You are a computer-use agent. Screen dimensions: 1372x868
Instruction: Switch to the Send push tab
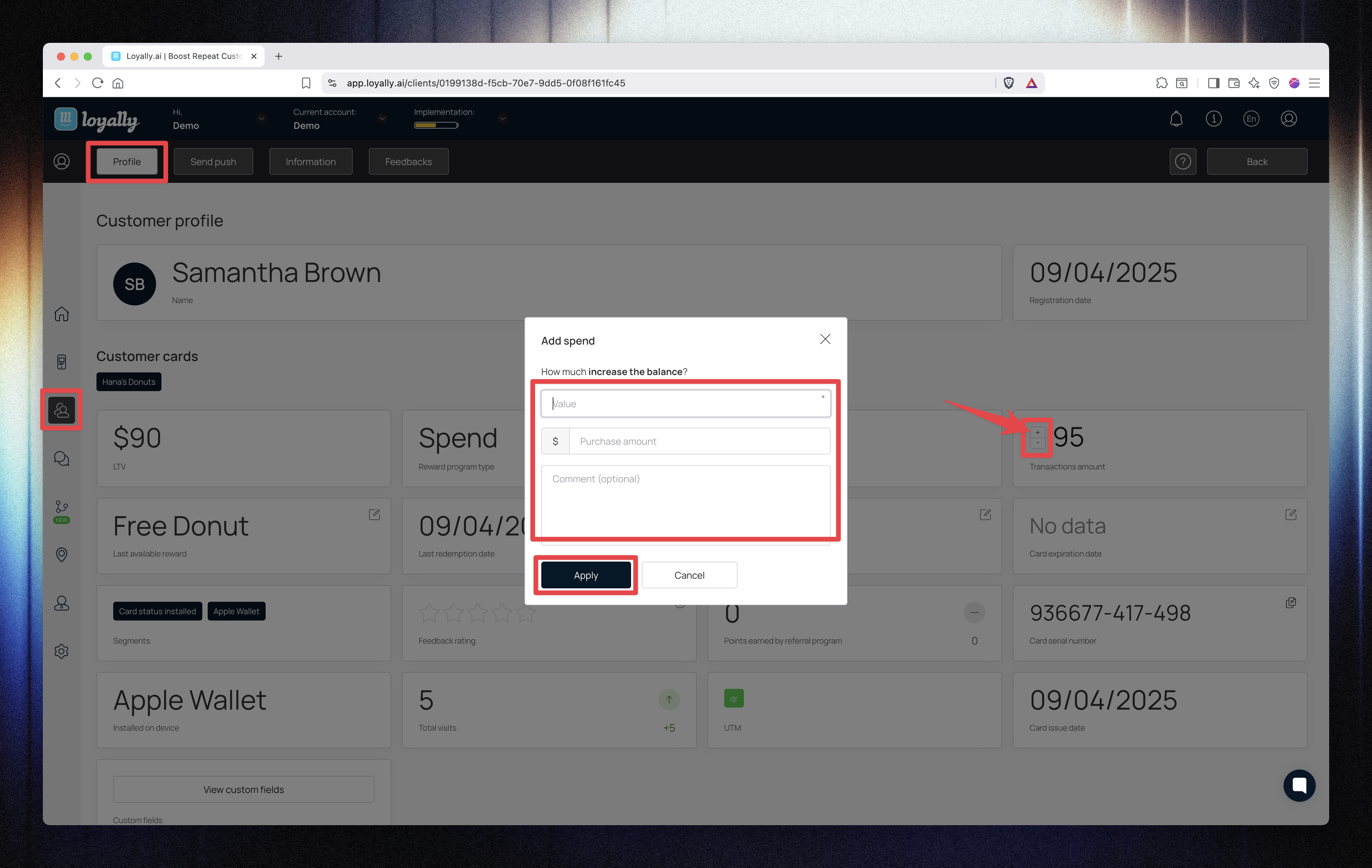coord(213,162)
